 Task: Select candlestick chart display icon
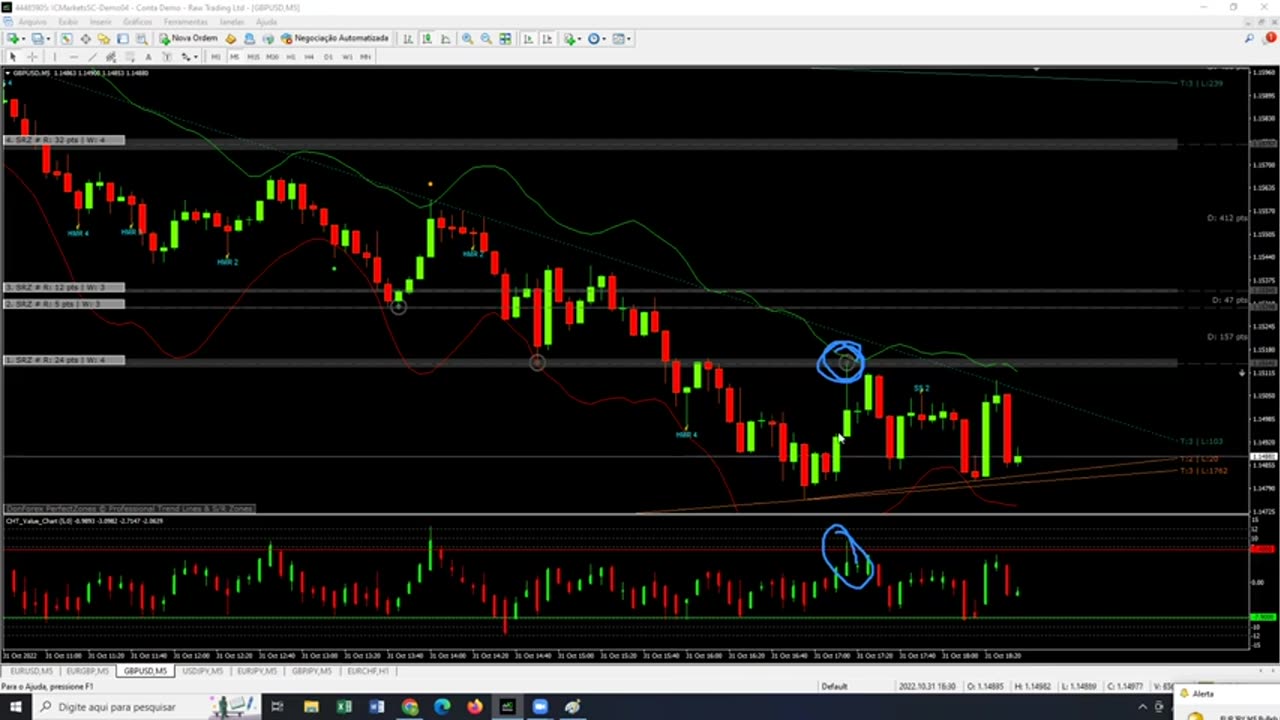point(427,38)
